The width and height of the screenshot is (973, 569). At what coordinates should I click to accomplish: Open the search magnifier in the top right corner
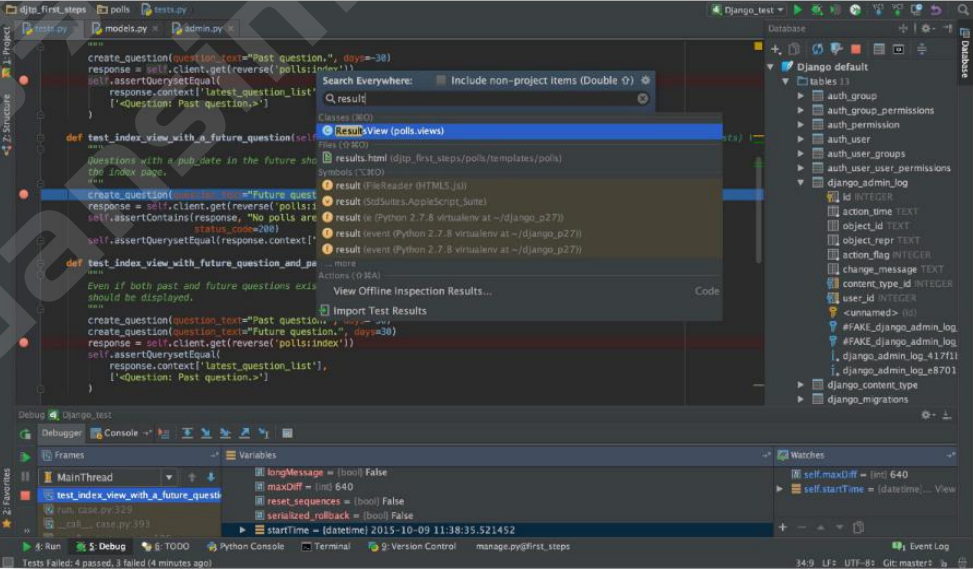(962, 9)
